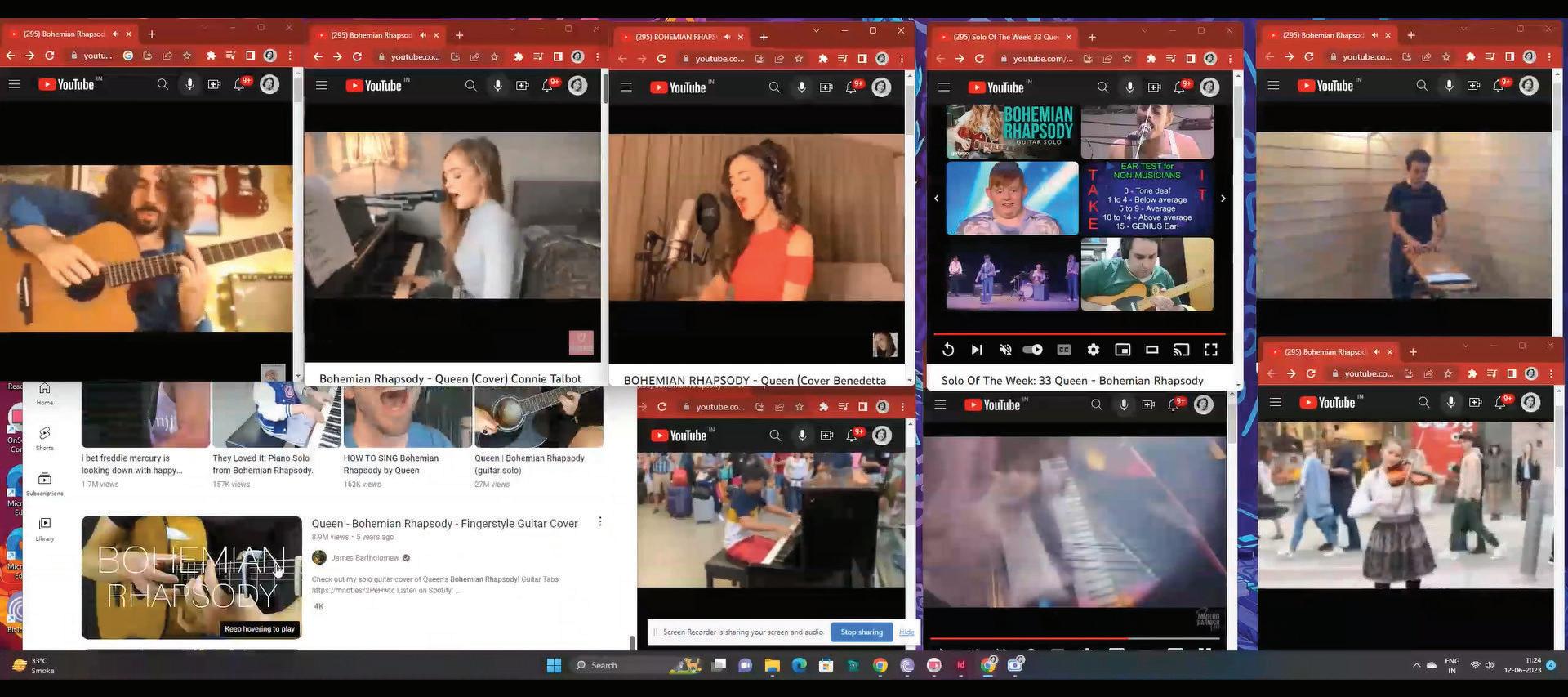Show hidden system tray icons
Screen dimensions: 1568x697
[x=1417, y=665]
